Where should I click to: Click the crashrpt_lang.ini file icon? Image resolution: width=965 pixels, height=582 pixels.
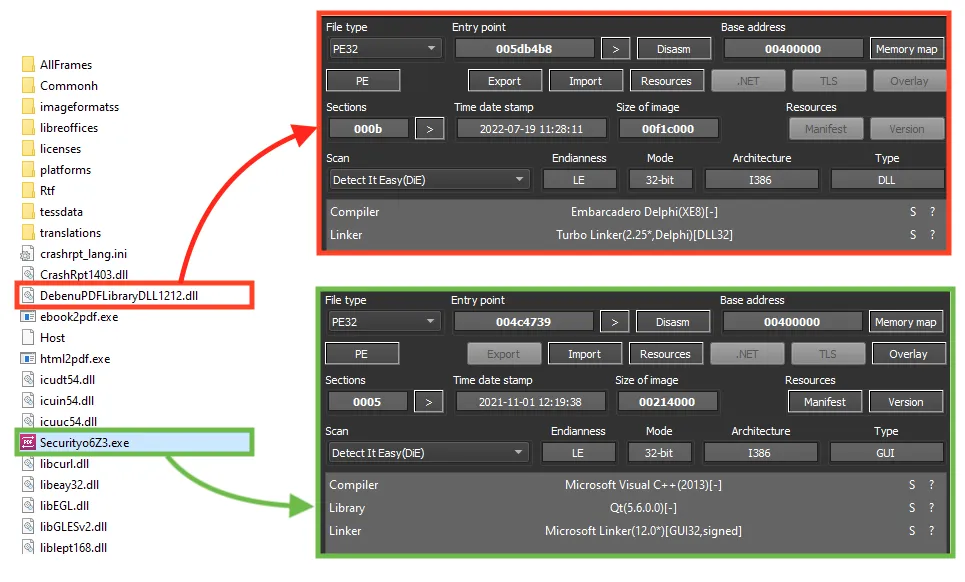tap(28, 253)
